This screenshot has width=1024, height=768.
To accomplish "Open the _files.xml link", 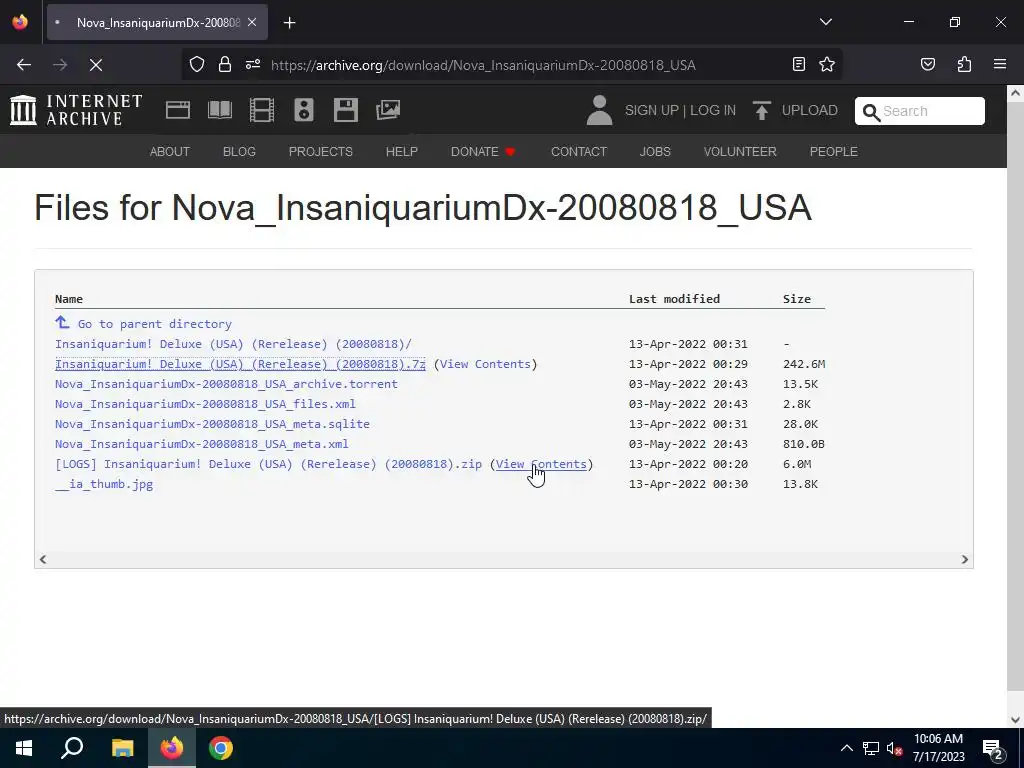I will point(205,404).
